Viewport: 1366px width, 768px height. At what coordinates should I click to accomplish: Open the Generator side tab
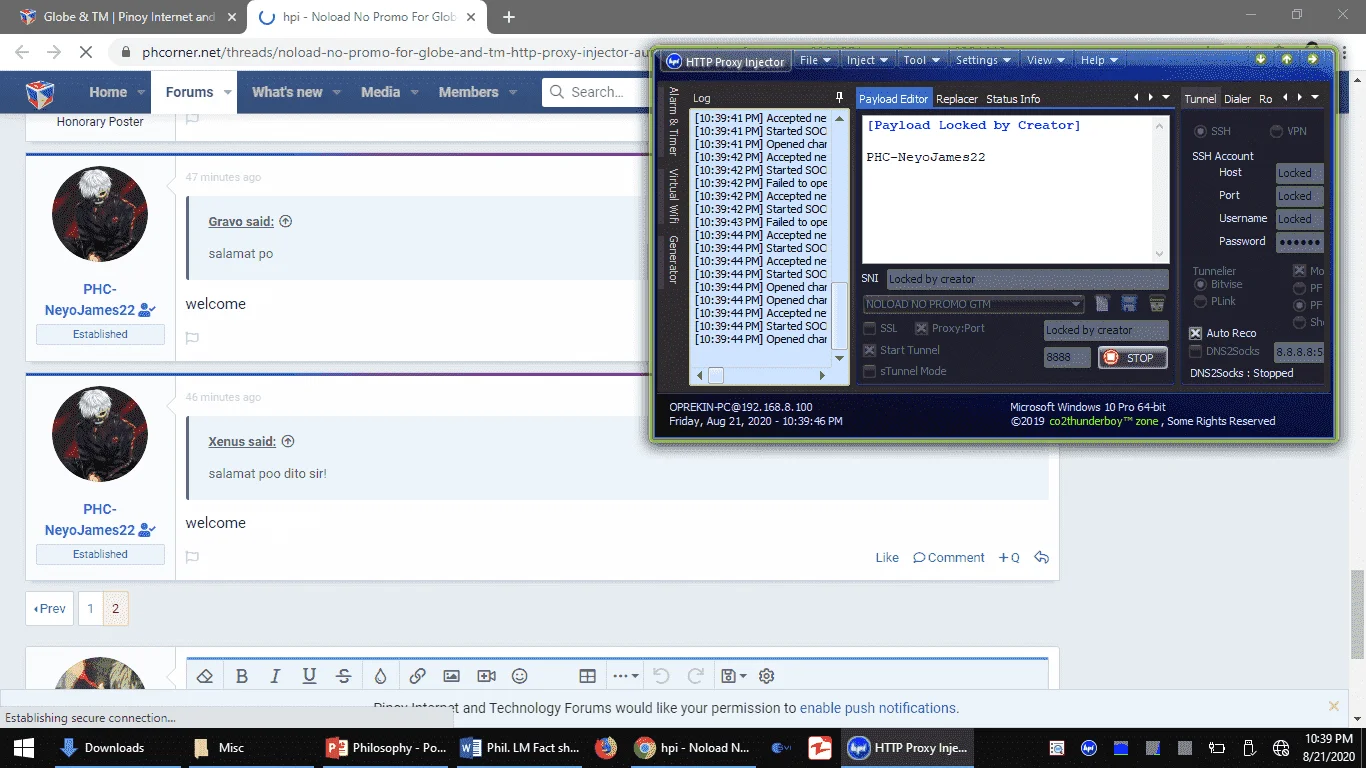tap(674, 260)
